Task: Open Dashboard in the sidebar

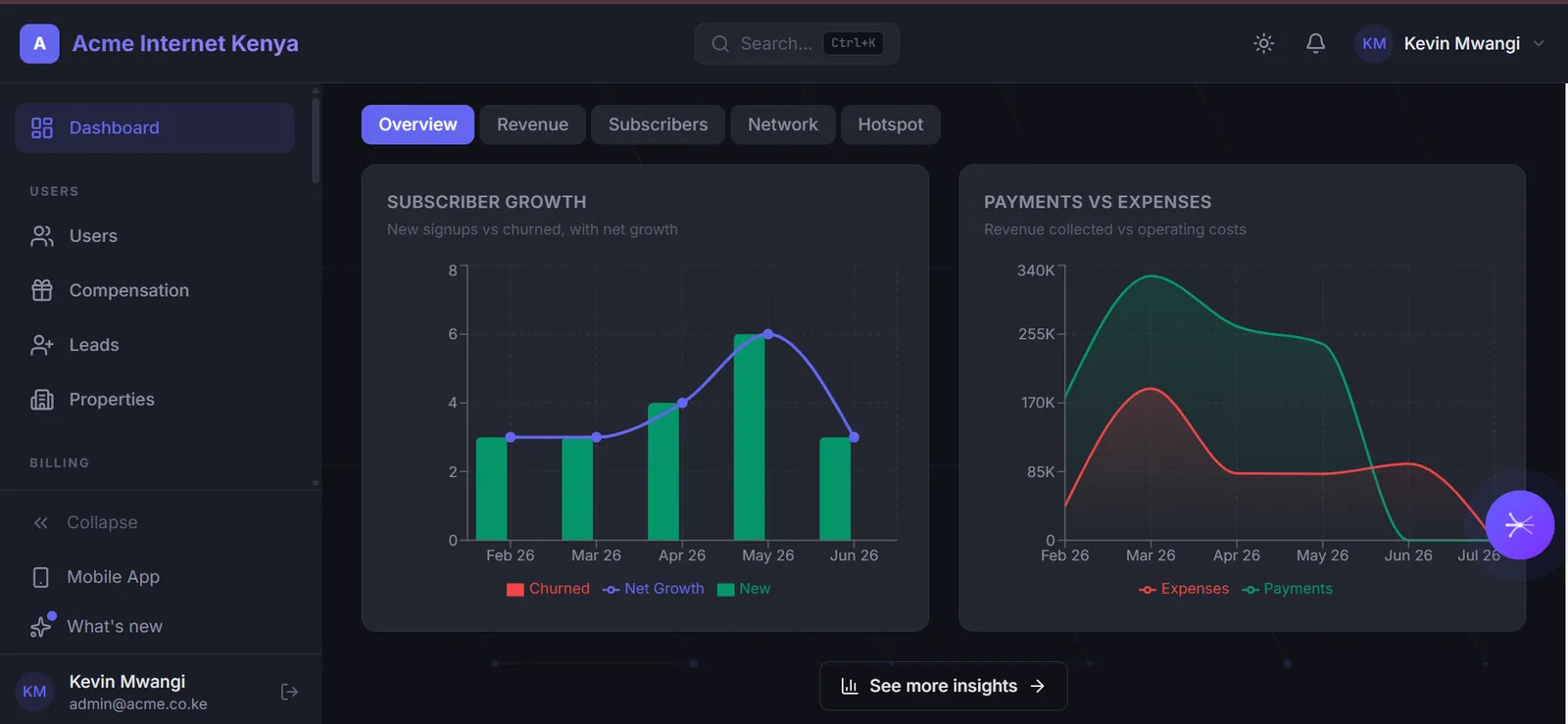Action: click(x=155, y=127)
